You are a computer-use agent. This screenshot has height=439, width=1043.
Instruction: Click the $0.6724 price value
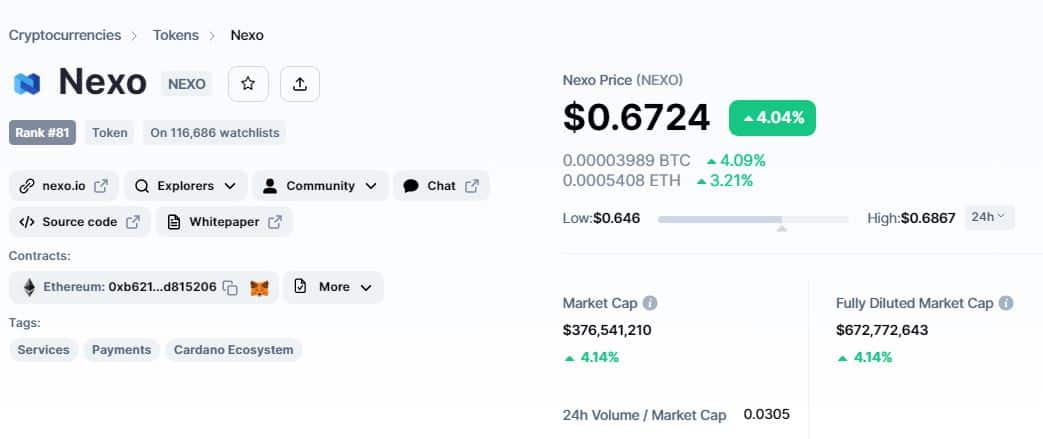(637, 118)
